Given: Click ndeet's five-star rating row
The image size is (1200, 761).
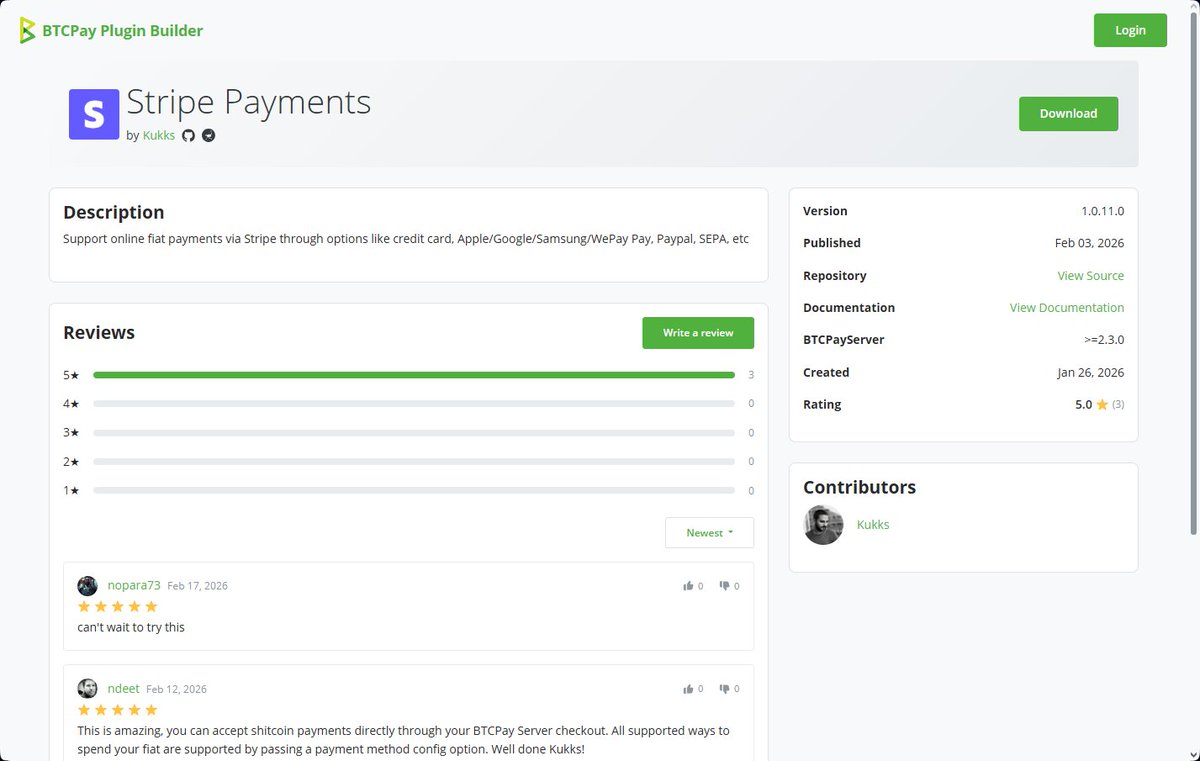Looking at the screenshot, I should click(118, 710).
